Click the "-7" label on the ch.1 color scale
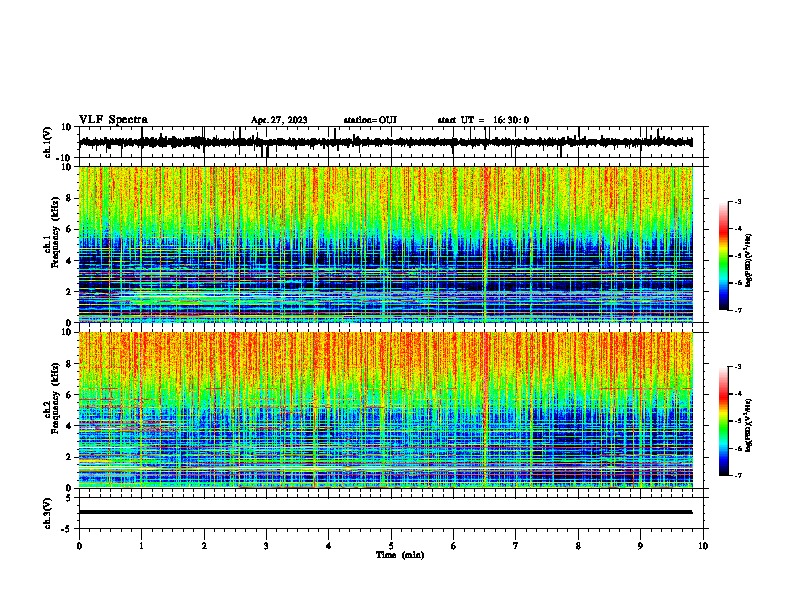The width and height of the screenshot is (792, 612). click(737, 310)
